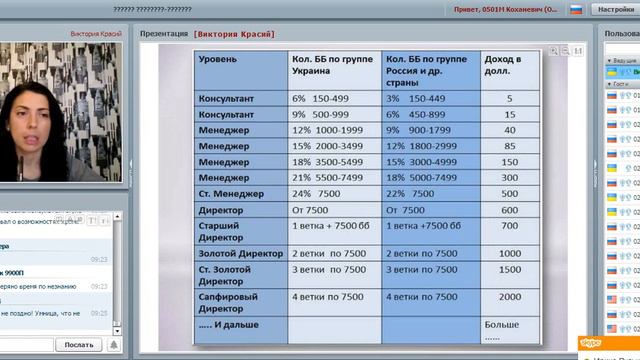640x360 pixels.
Task: Click the [Виктория Красий] presentation title
Action: coord(234,34)
